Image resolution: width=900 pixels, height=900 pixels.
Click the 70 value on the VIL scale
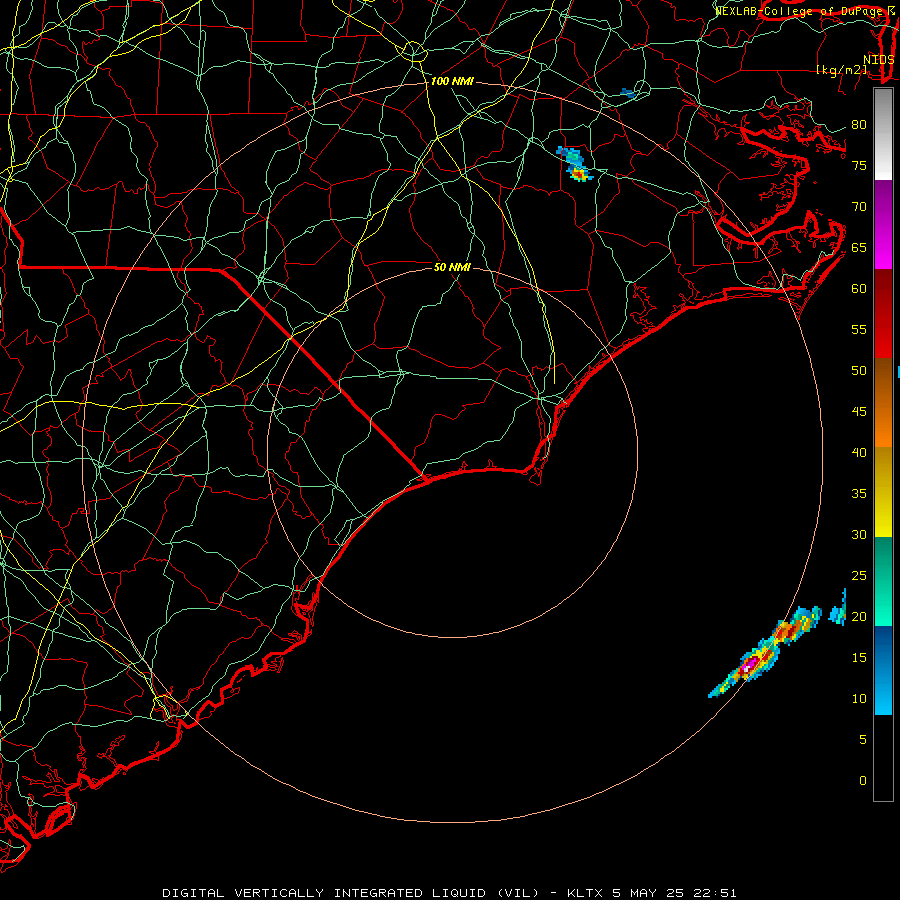tap(859, 207)
